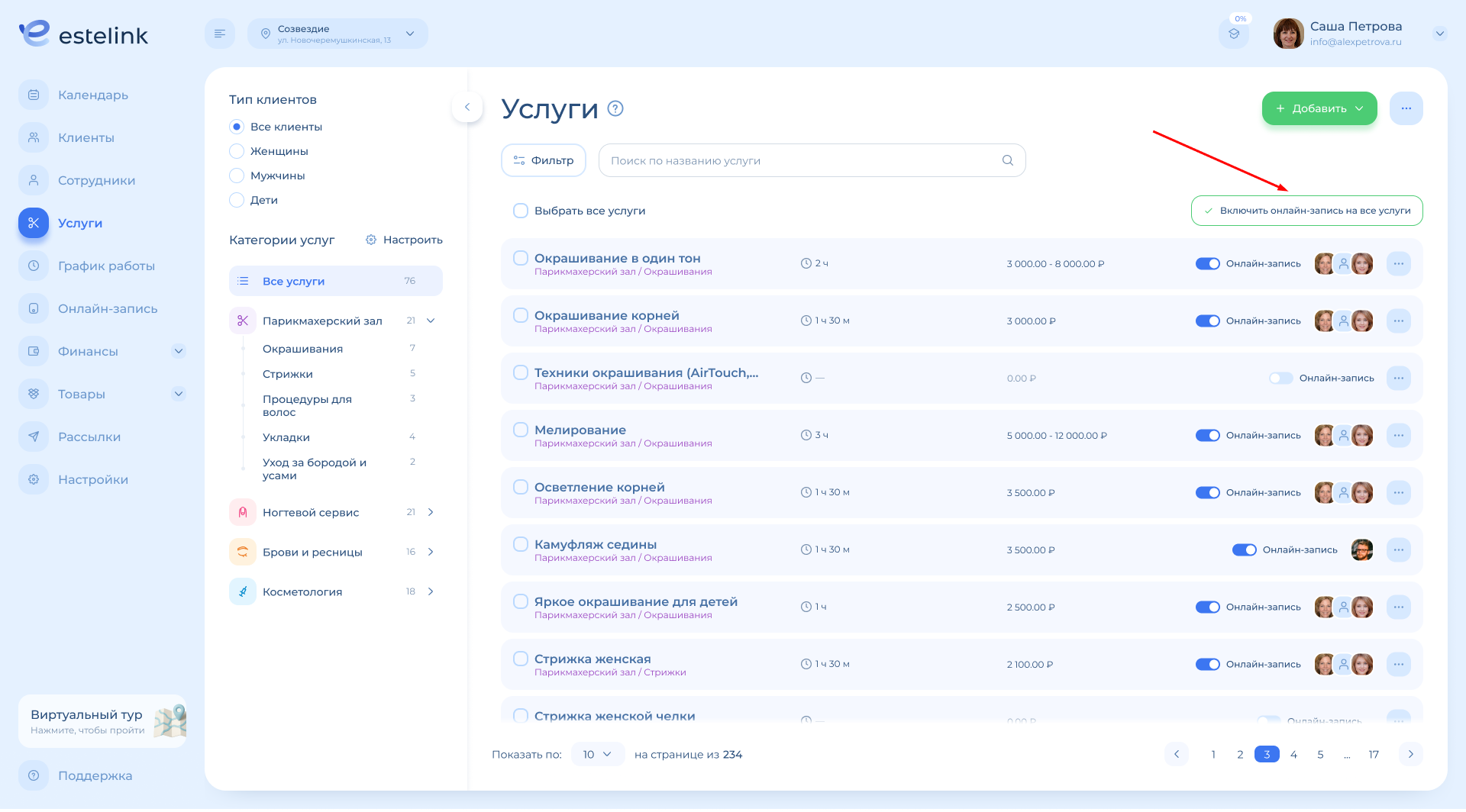Click the gear icon Настроить for categories
The image size is (1466, 812).
point(371,240)
